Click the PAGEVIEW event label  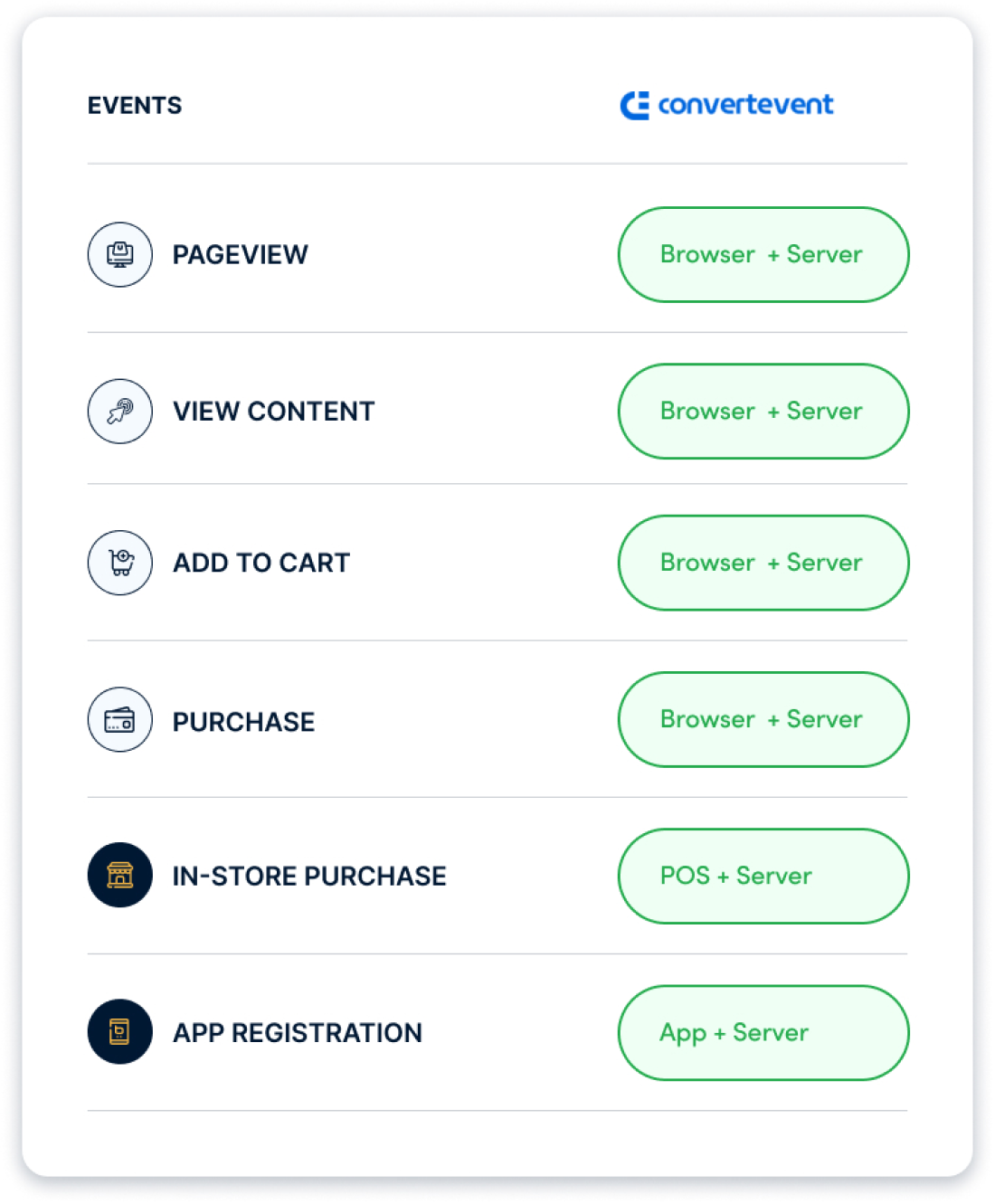pos(241,255)
